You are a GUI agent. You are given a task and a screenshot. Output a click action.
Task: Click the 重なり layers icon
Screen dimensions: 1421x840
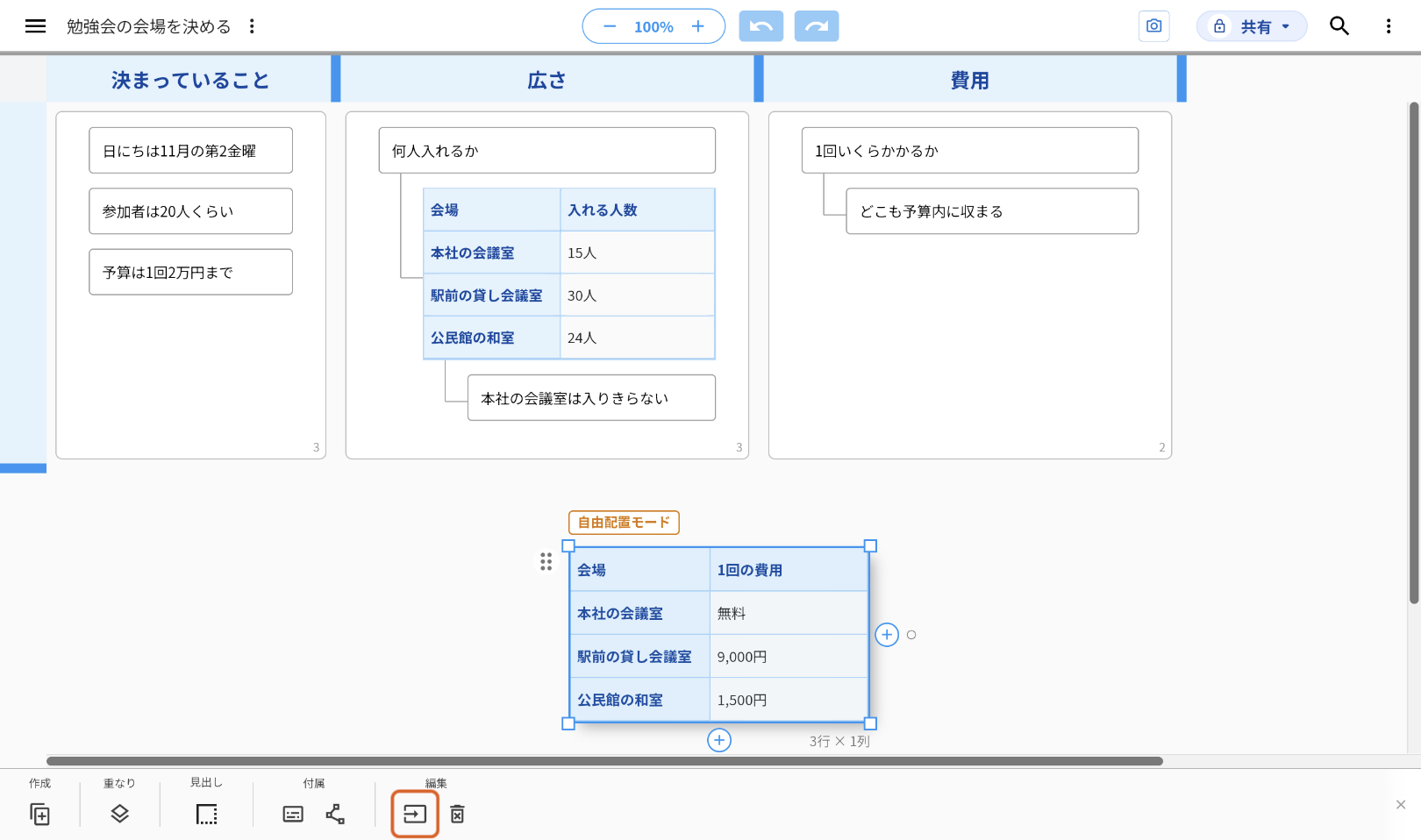tap(120, 814)
